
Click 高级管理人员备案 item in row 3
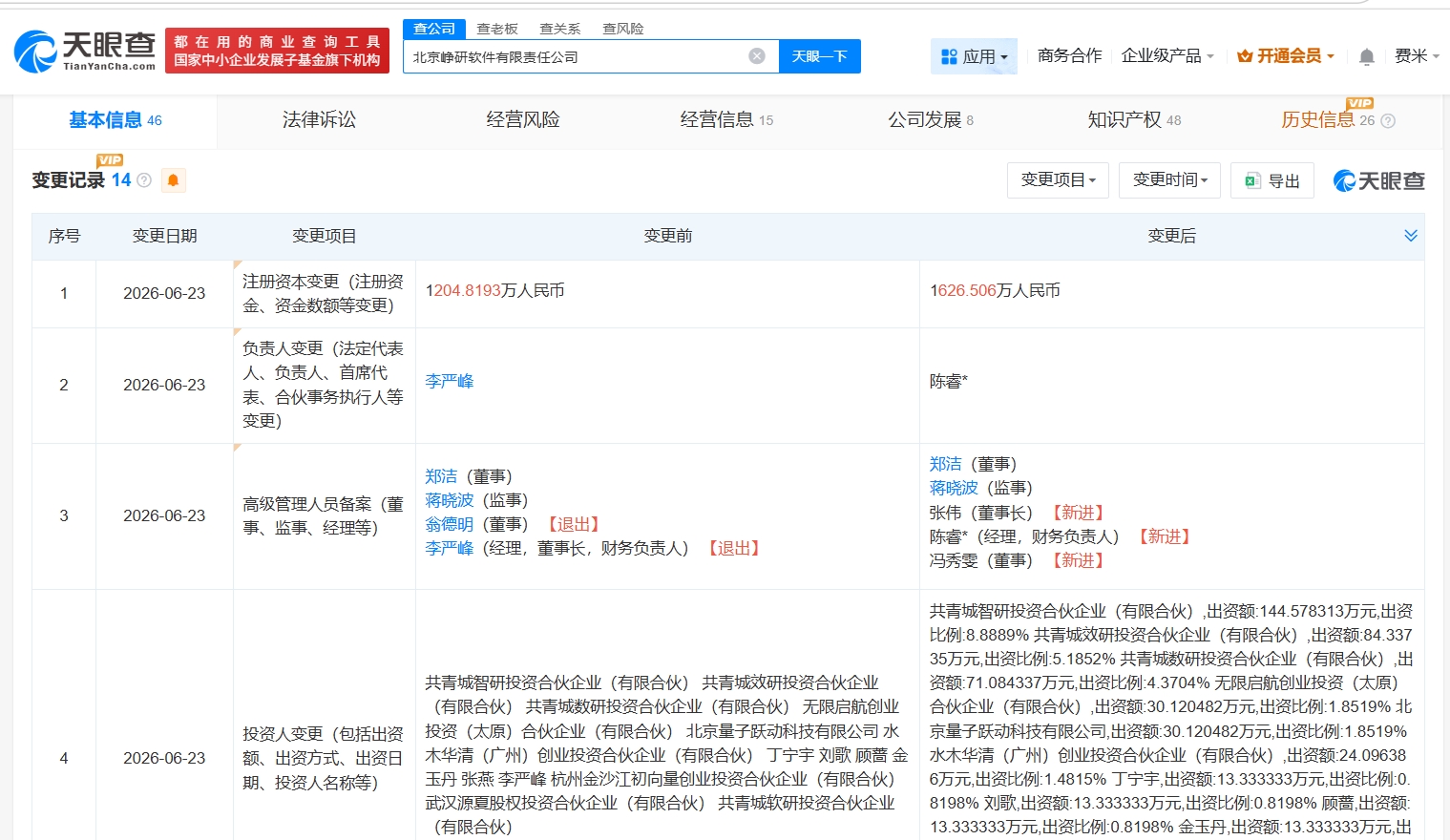point(323,515)
